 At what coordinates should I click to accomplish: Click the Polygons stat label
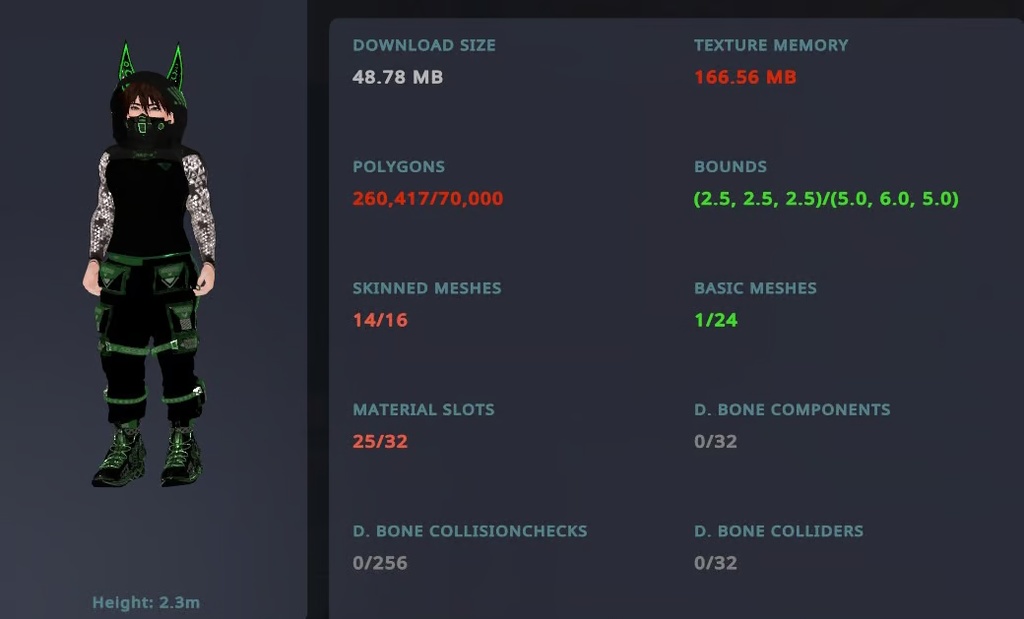tap(399, 167)
